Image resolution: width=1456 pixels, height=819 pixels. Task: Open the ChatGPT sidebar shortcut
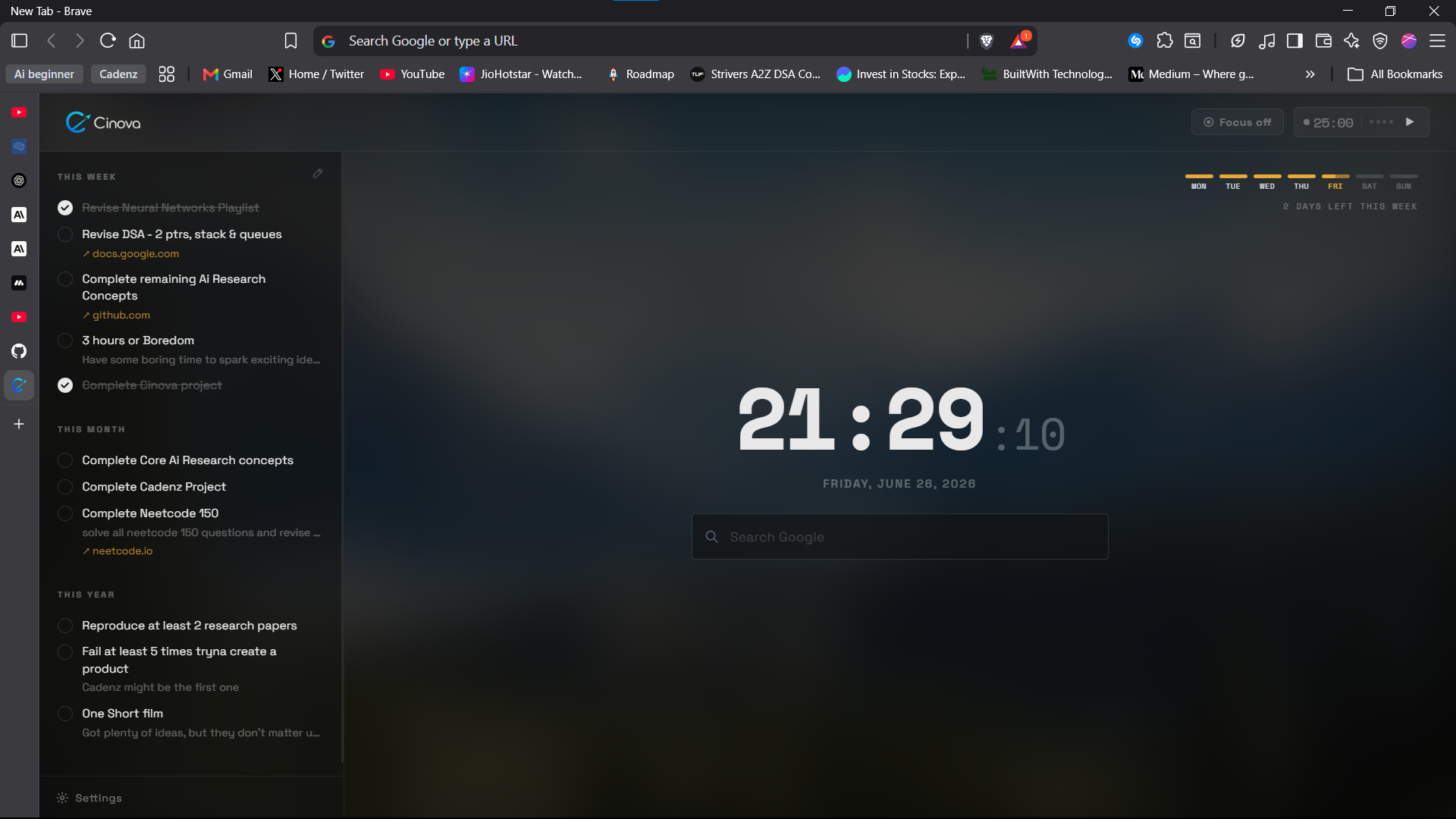tap(19, 180)
